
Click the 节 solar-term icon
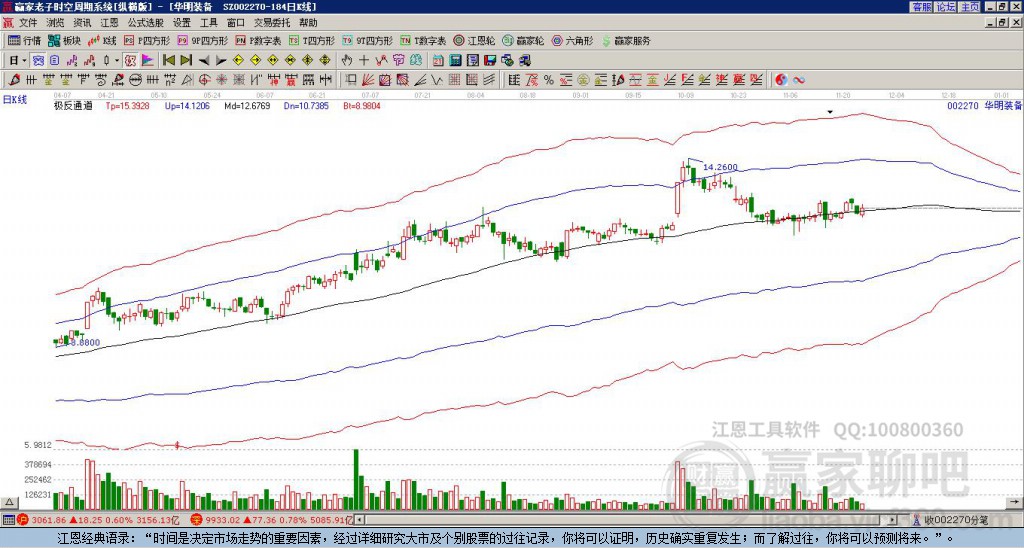tap(398, 60)
